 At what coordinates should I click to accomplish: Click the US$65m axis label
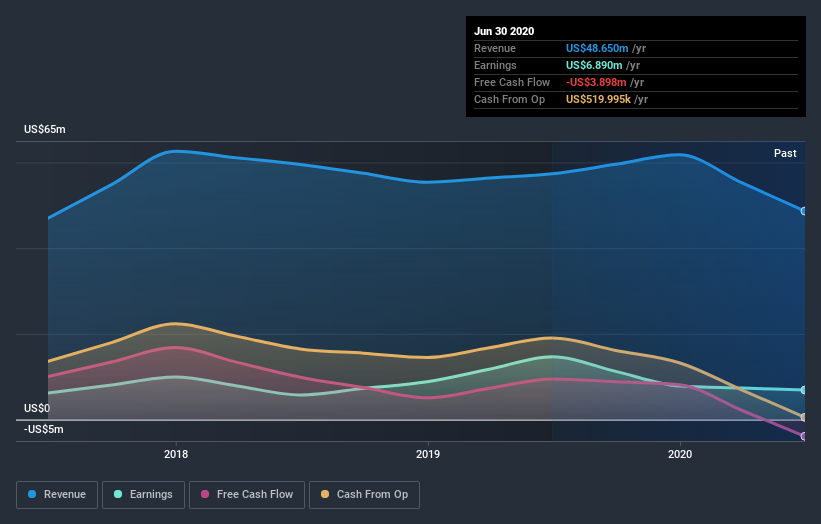(45, 129)
